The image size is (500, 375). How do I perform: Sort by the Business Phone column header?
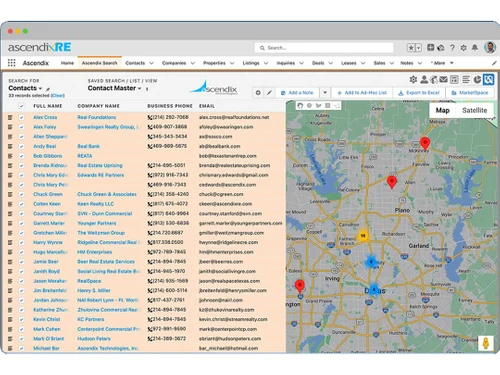(x=170, y=106)
